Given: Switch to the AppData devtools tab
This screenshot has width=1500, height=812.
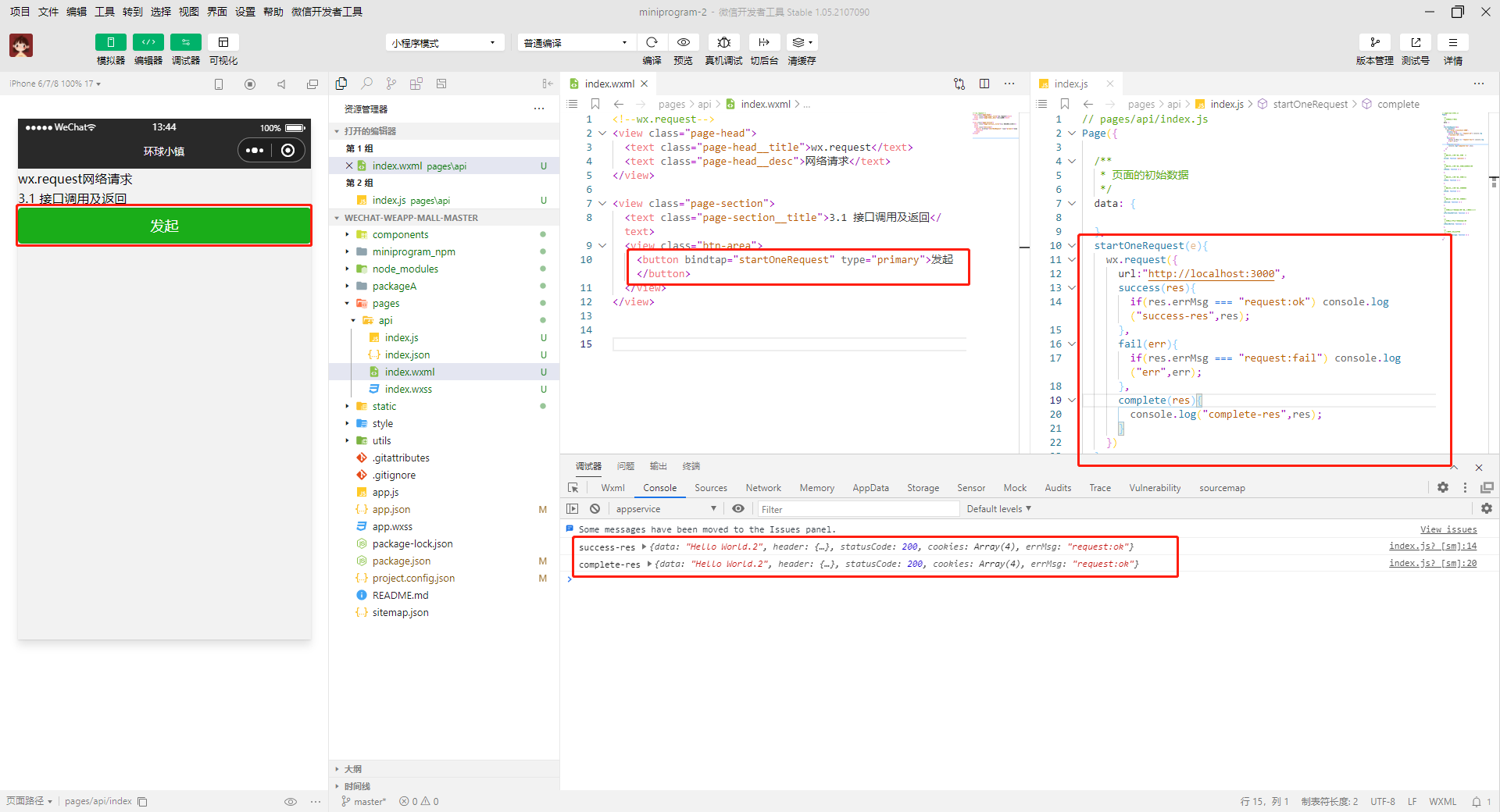Looking at the screenshot, I should click(x=870, y=488).
